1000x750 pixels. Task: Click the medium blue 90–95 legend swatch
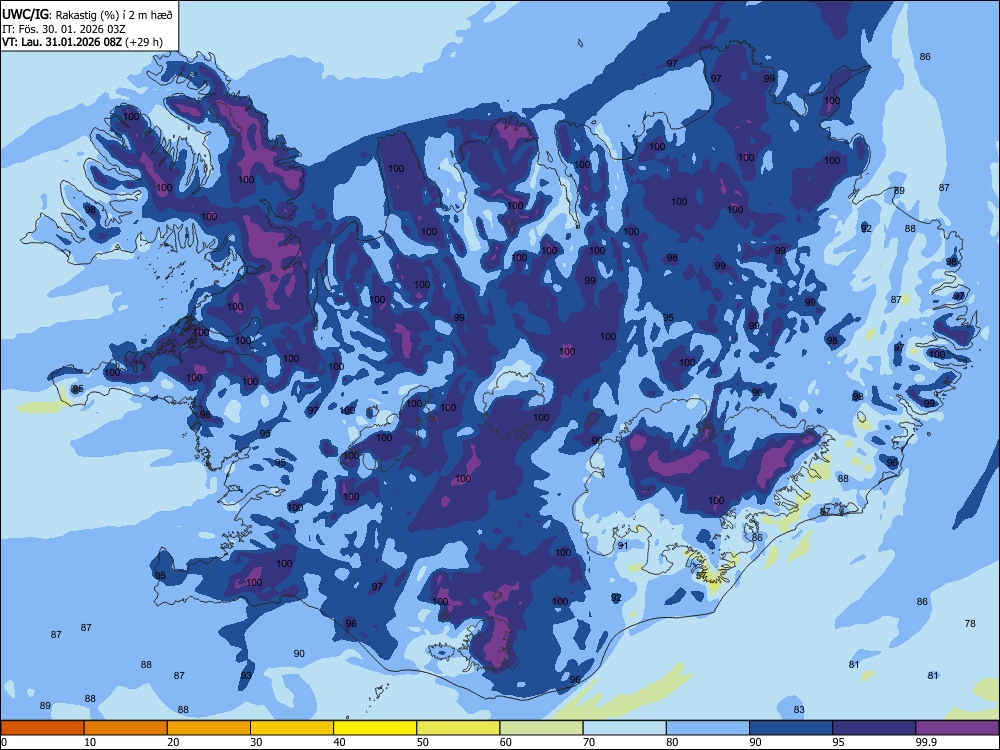(791, 728)
